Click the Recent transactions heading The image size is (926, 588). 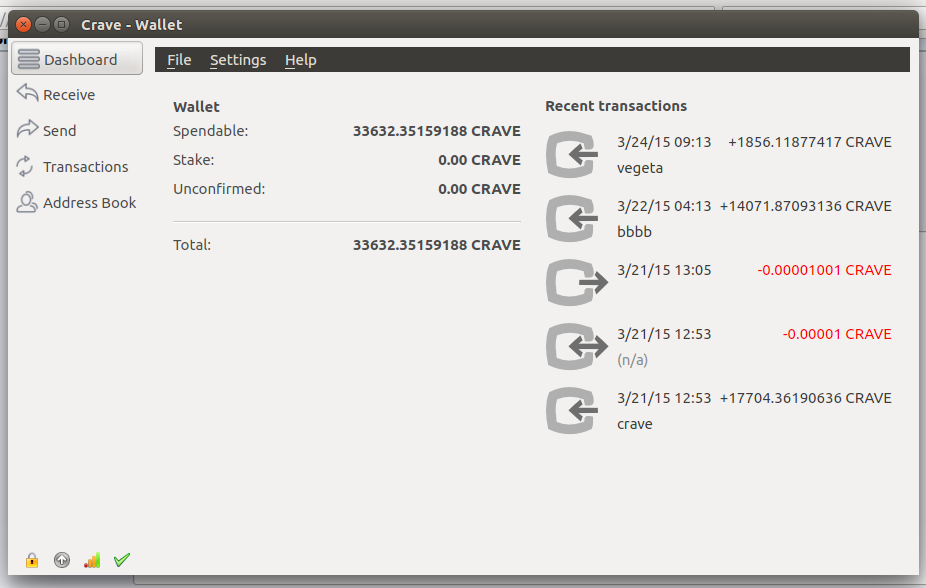pos(616,106)
